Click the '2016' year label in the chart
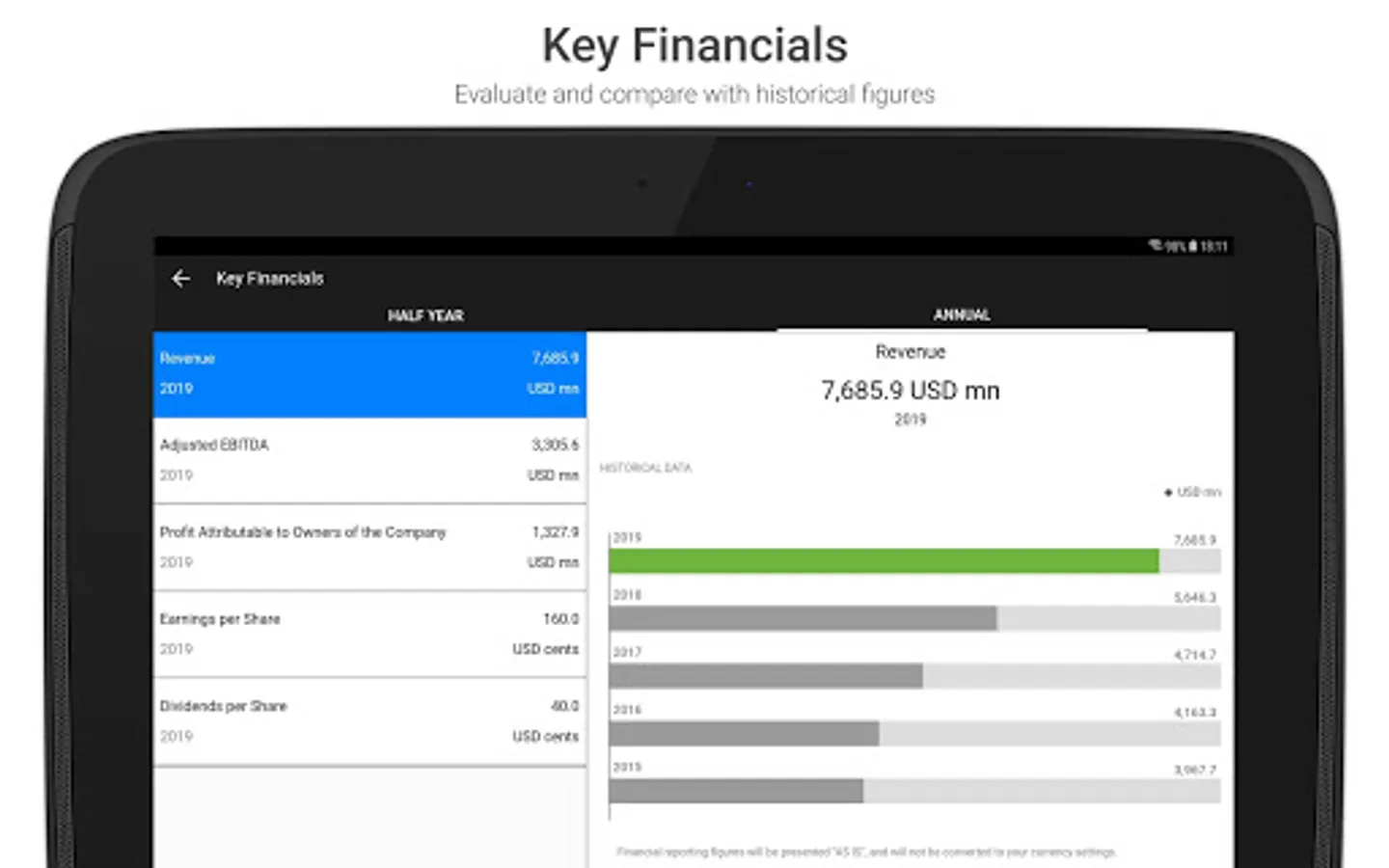1389x868 pixels. [627, 710]
